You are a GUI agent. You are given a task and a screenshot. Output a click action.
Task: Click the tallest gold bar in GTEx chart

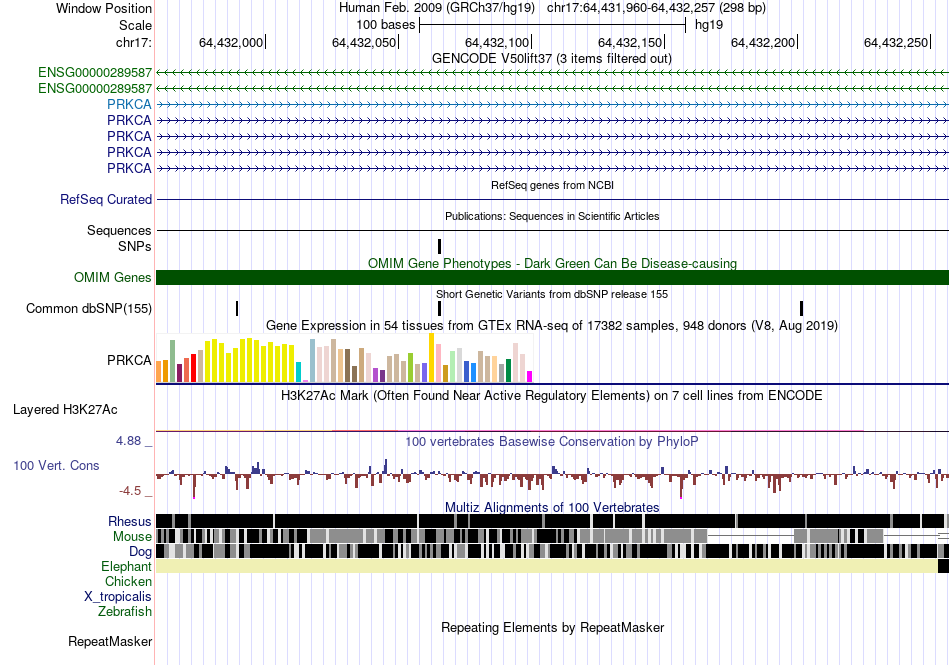point(431,357)
